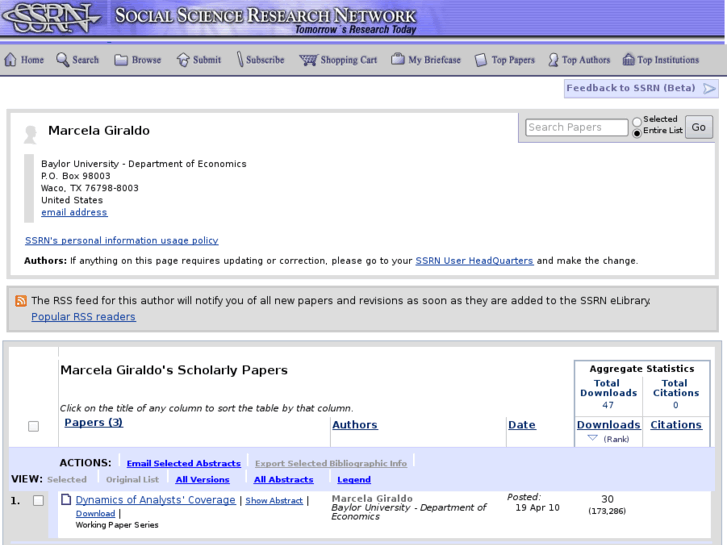Click the 'Selected' view option
The height and width of the screenshot is (545, 727).
click(67, 480)
